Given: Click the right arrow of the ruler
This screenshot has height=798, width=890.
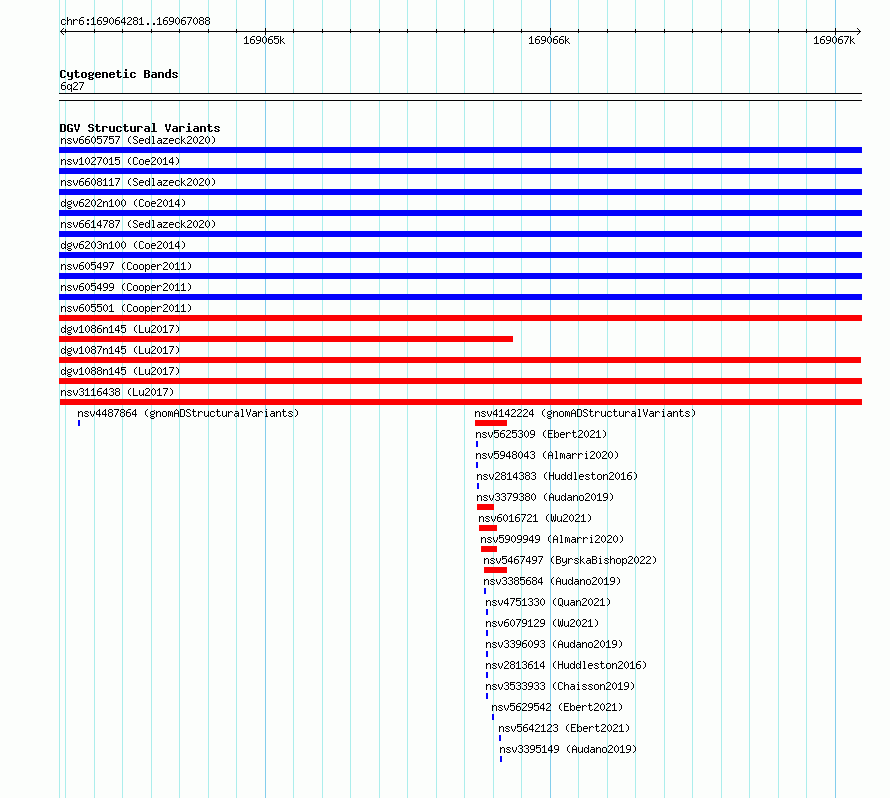Looking at the screenshot, I should pos(858,31).
